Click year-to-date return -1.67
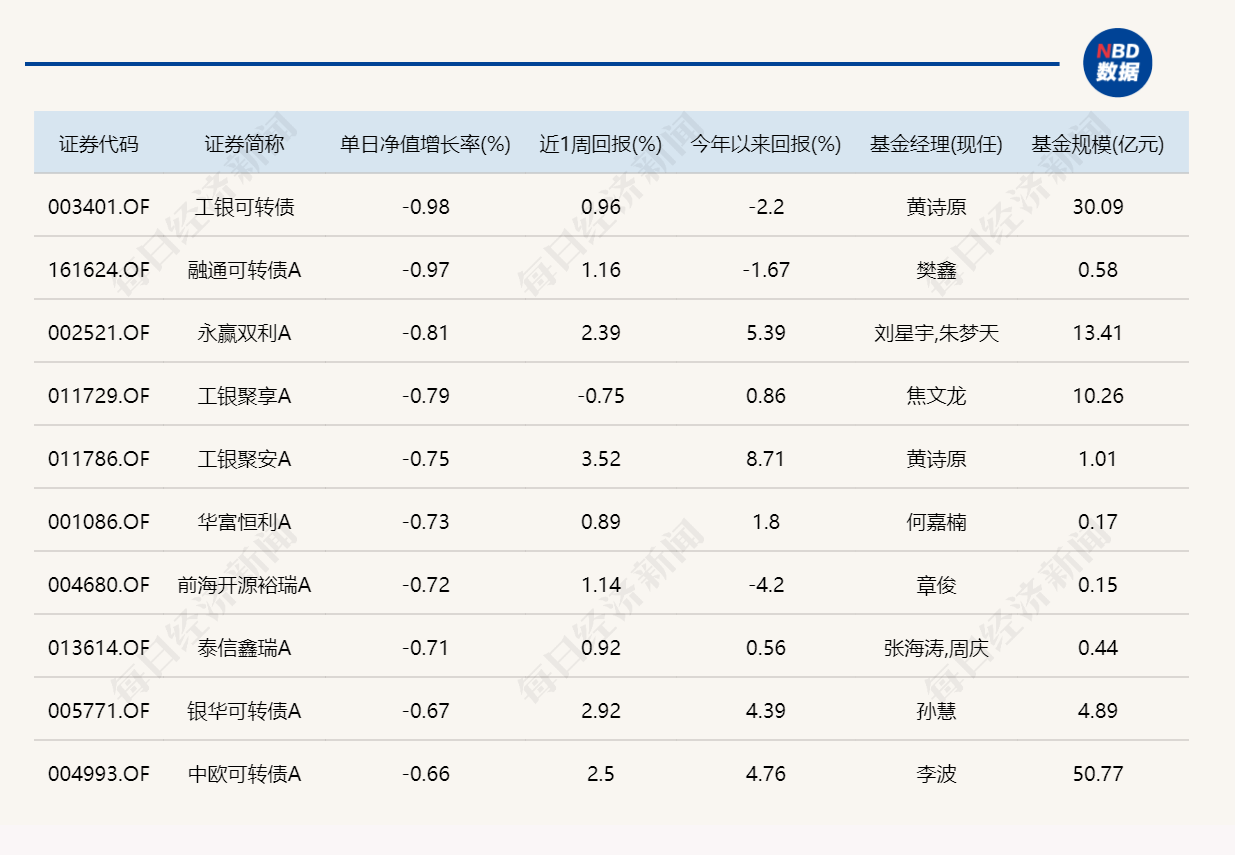Screen dimensions: 1235x855 pos(766,270)
